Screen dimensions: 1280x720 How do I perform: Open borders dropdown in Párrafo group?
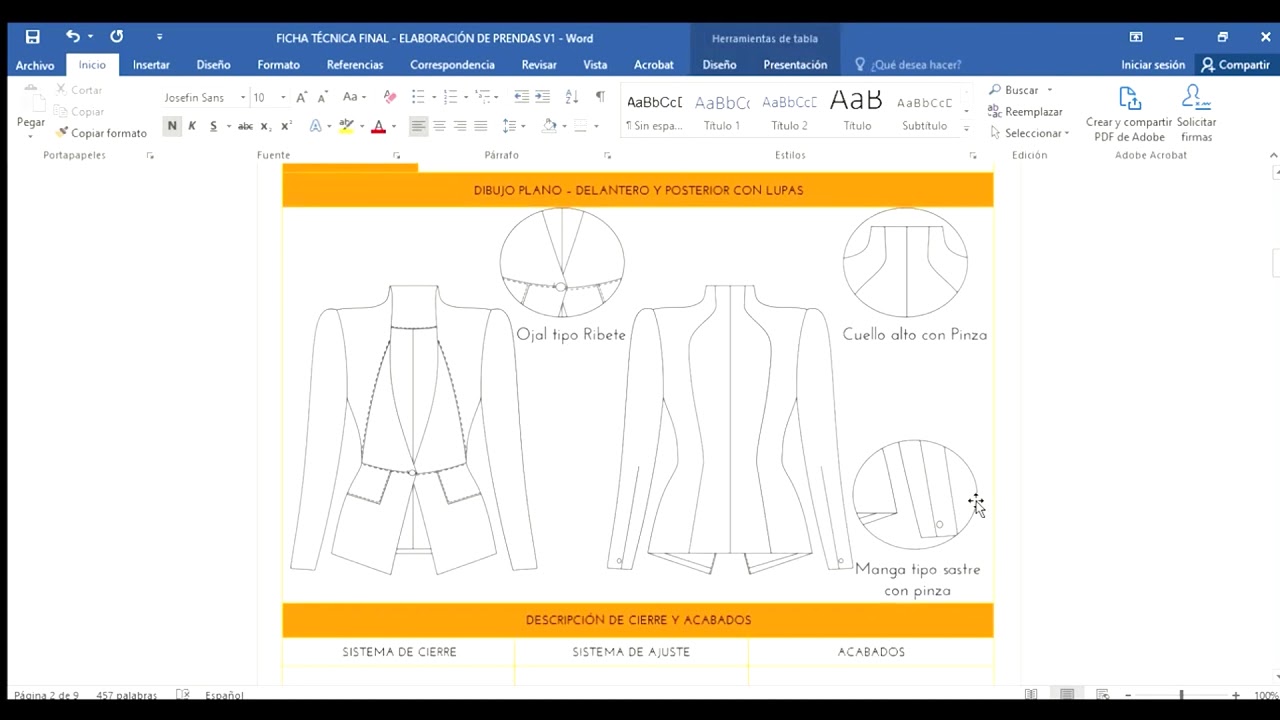click(596, 126)
